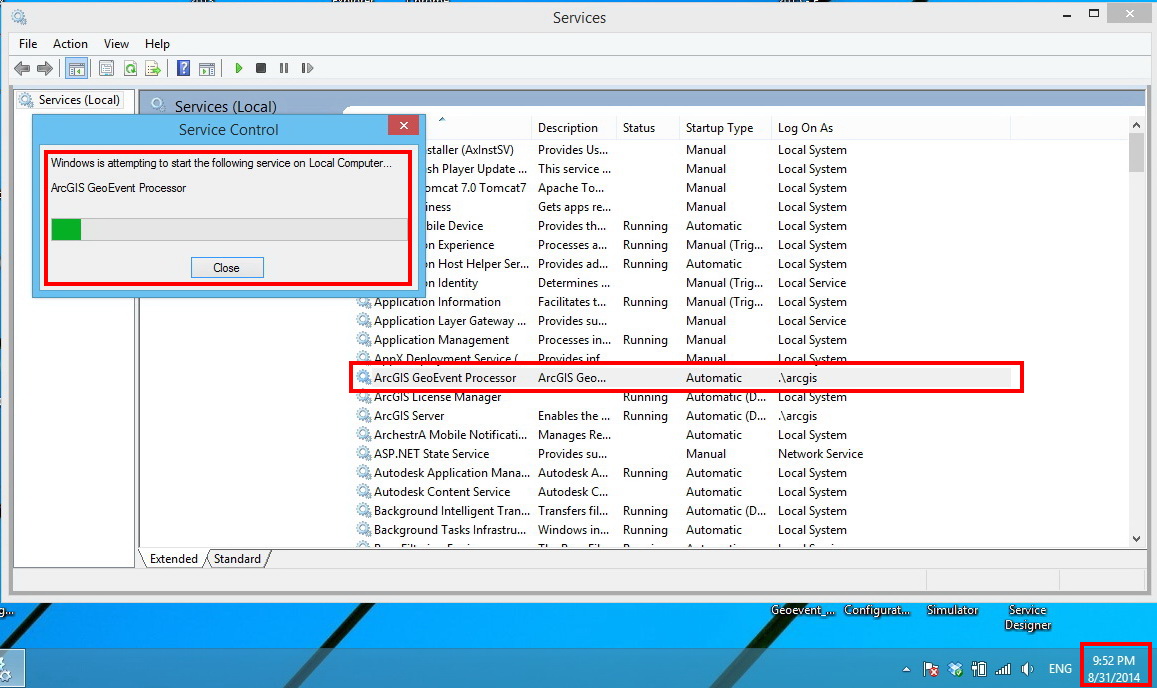Image resolution: width=1157 pixels, height=688 pixels.
Task: Click Network Service log-on cell
Action: [821, 454]
